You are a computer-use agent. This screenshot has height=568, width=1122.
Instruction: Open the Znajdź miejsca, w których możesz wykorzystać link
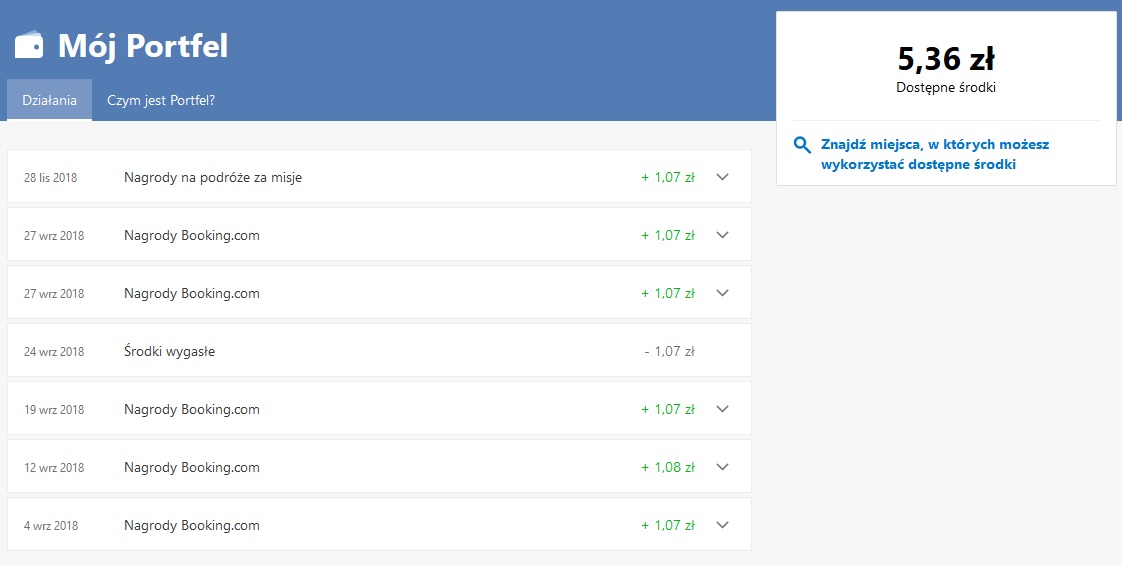coord(935,155)
